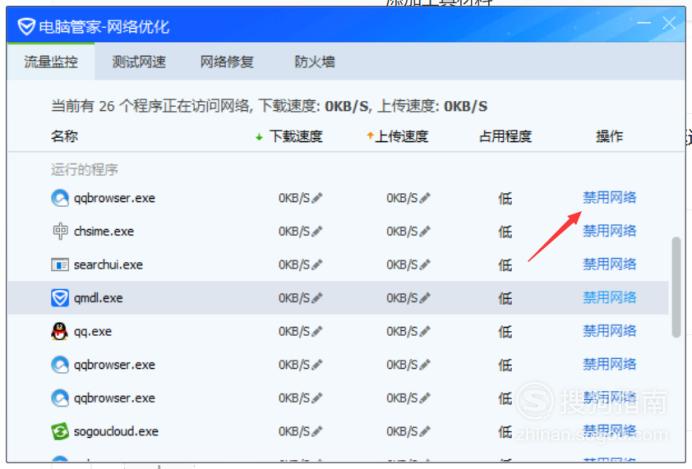692x469 pixels.
Task: Click green download arrow beside 下载速度 header
Action: coord(260,137)
